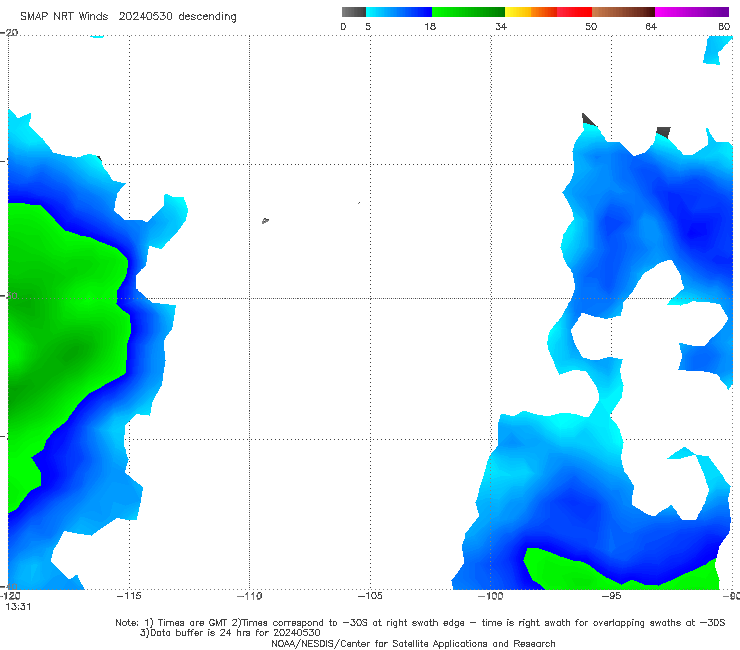The image size is (740, 650).
Task: Click the cyan-blue segment of the color bar
Action: point(399,12)
